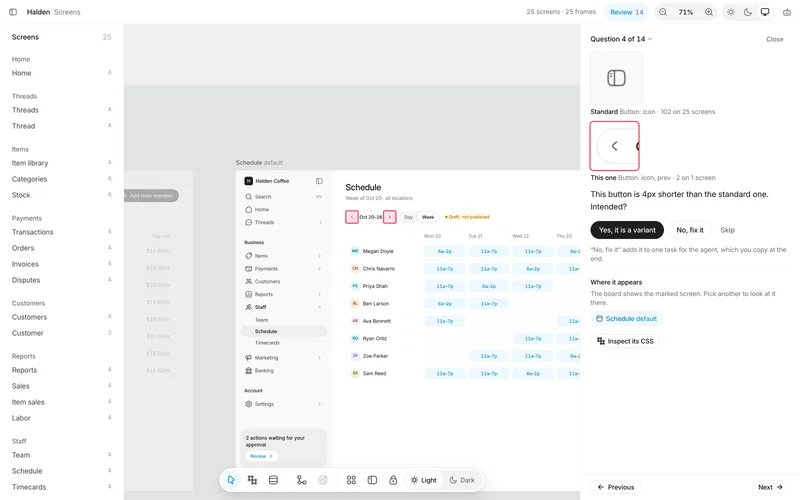
Task: Choose No, fix it
Action: (x=690, y=230)
